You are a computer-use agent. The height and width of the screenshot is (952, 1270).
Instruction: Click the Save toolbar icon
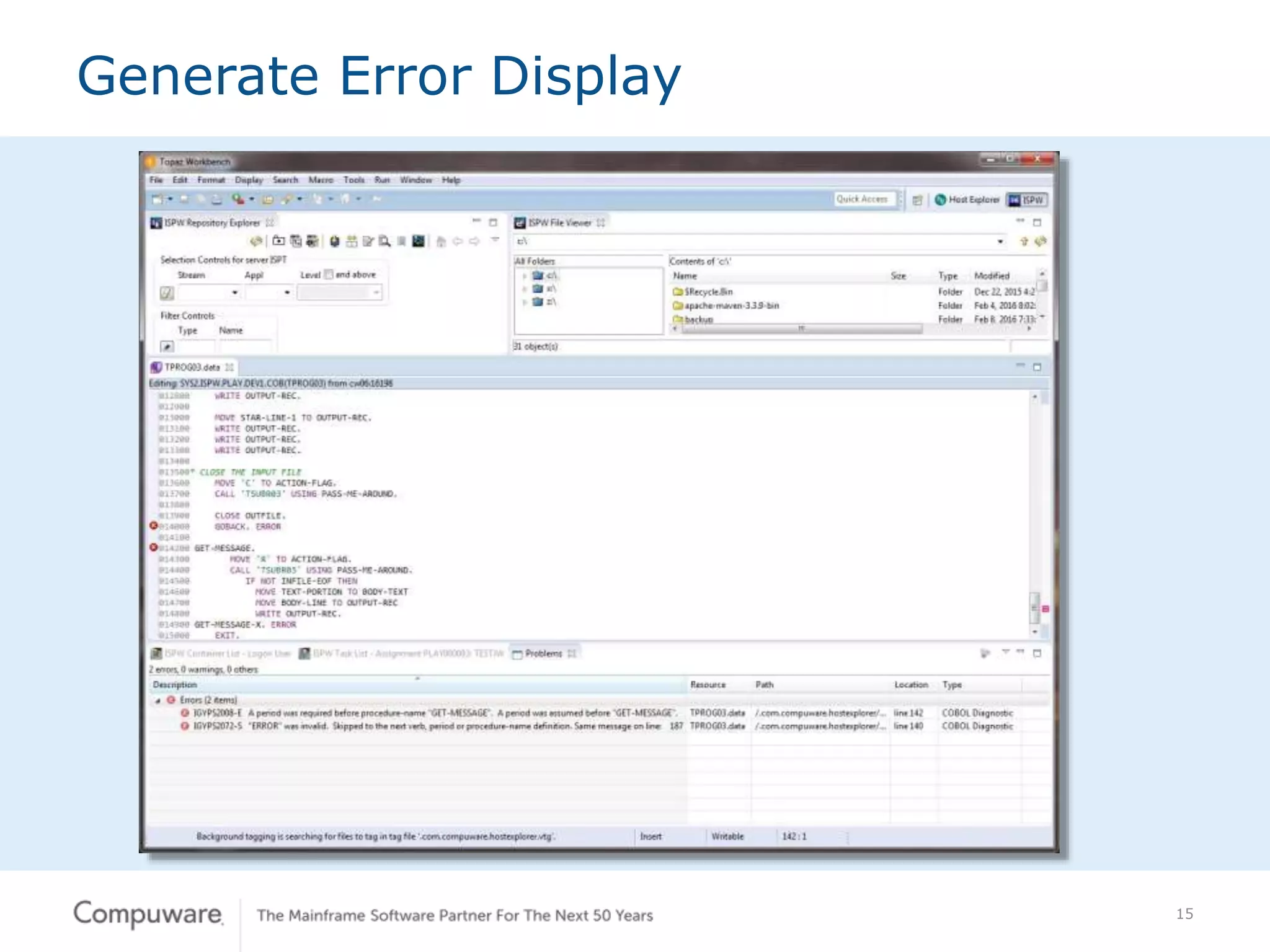(184, 199)
